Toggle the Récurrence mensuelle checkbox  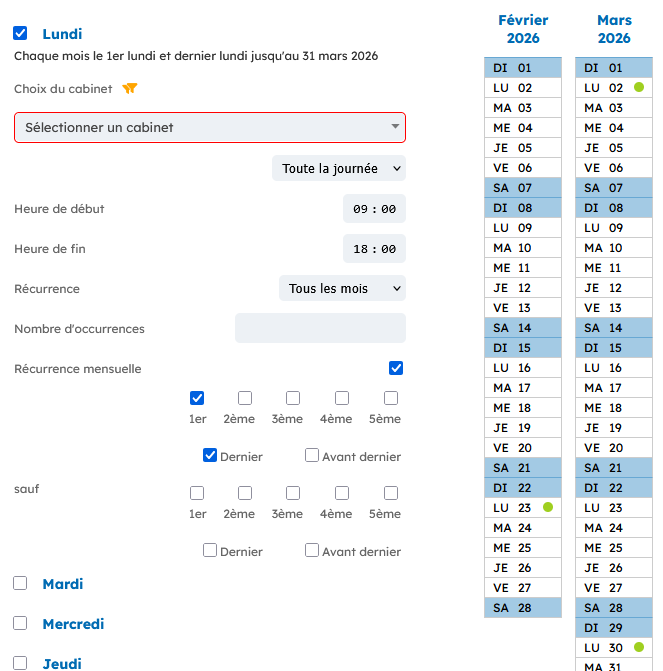coord(396,368)
